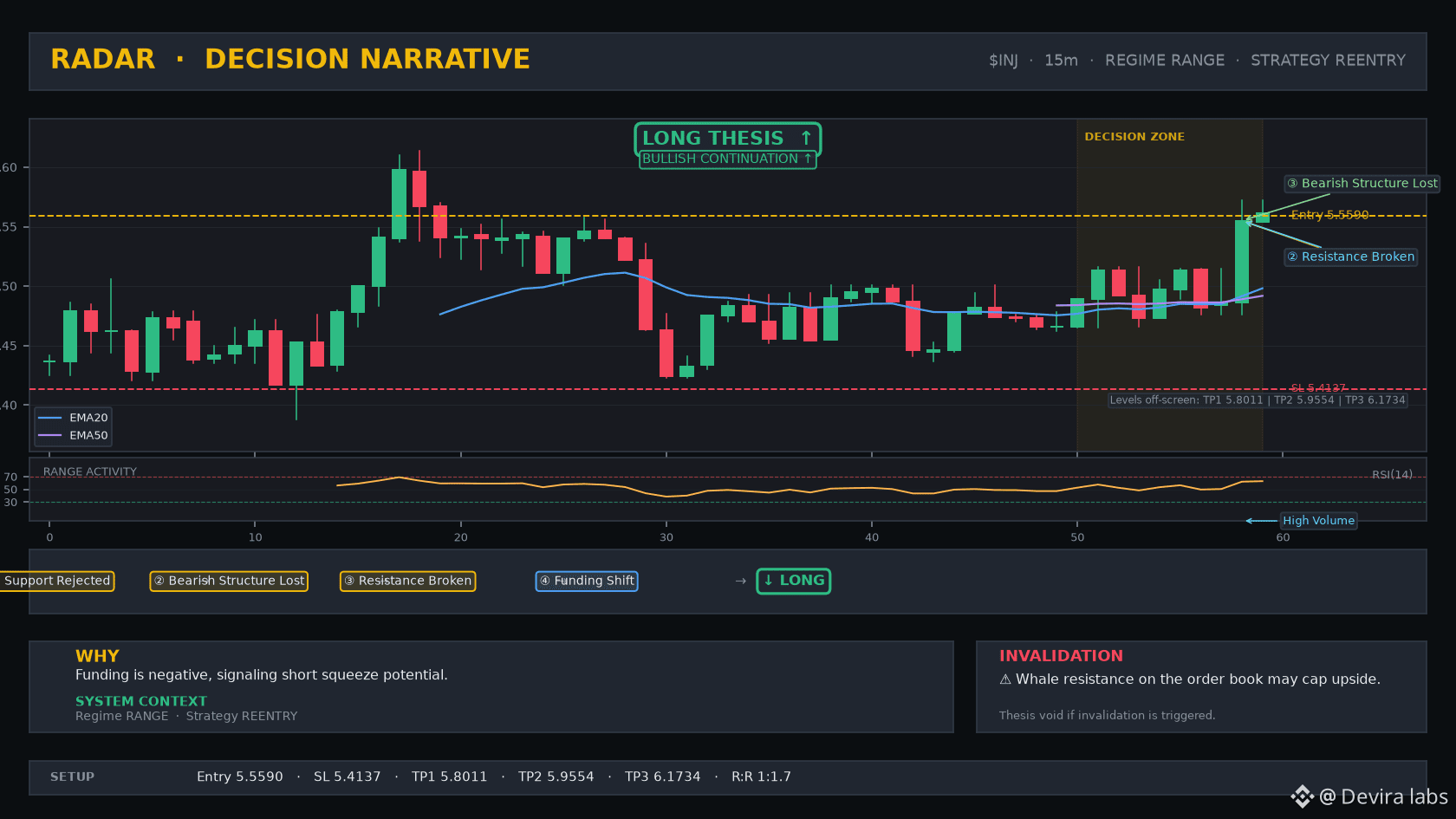This screenshot has height=819, width=1456.
Task: Click the EMA20 blue line legend swatch
Action: pyautogui.click(x=50, y=418)
